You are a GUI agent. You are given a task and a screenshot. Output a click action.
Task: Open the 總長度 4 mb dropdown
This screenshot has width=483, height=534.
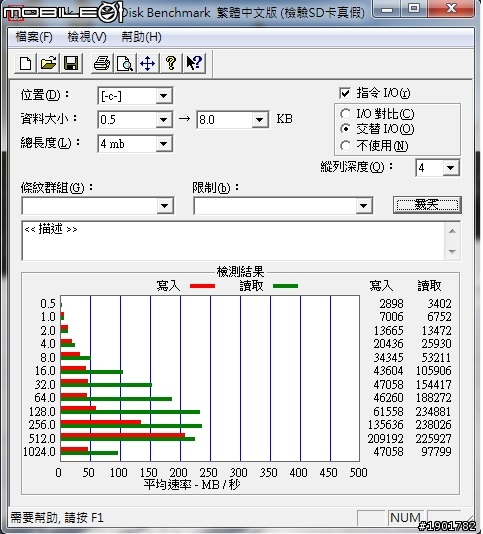pyautogui.click(x=163, y=144)
